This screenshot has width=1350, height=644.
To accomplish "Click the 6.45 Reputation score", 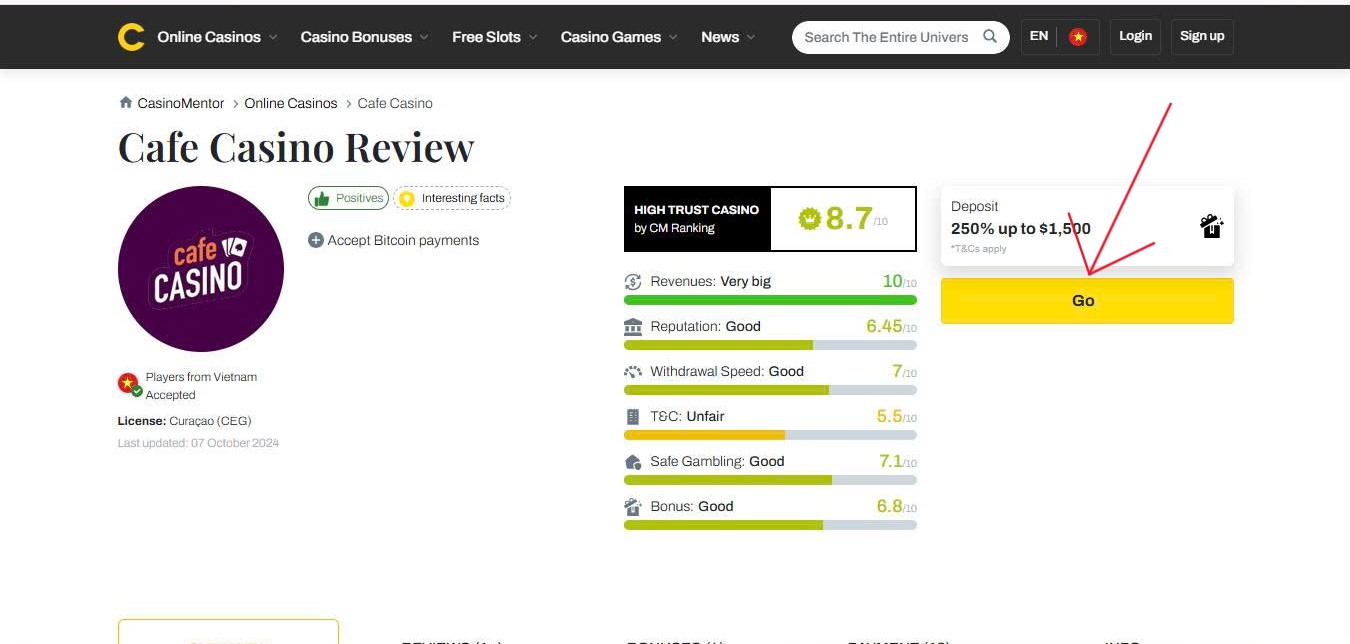I will [891, 326].
